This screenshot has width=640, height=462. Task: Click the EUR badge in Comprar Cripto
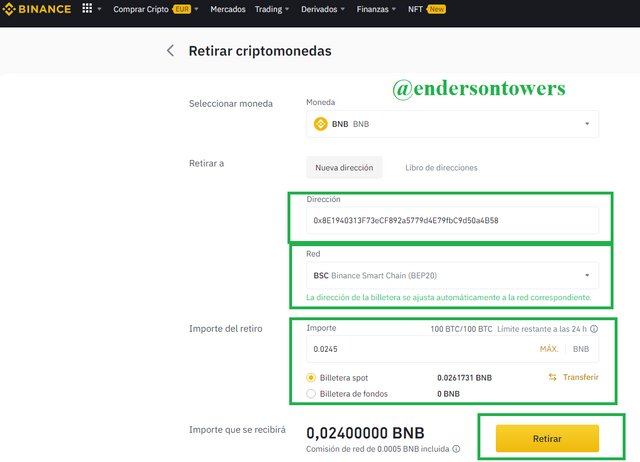coord(182,9)
